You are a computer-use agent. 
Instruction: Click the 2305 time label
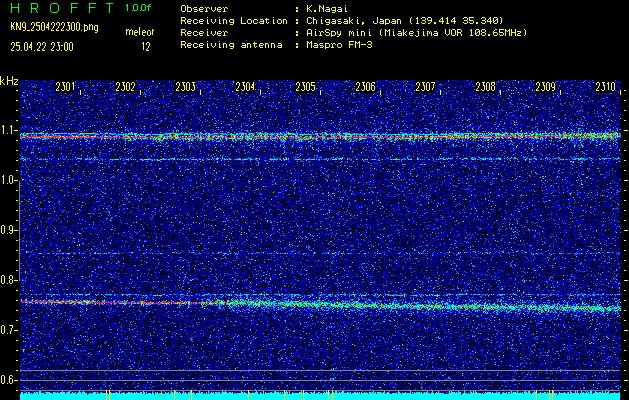coord(305,86)
